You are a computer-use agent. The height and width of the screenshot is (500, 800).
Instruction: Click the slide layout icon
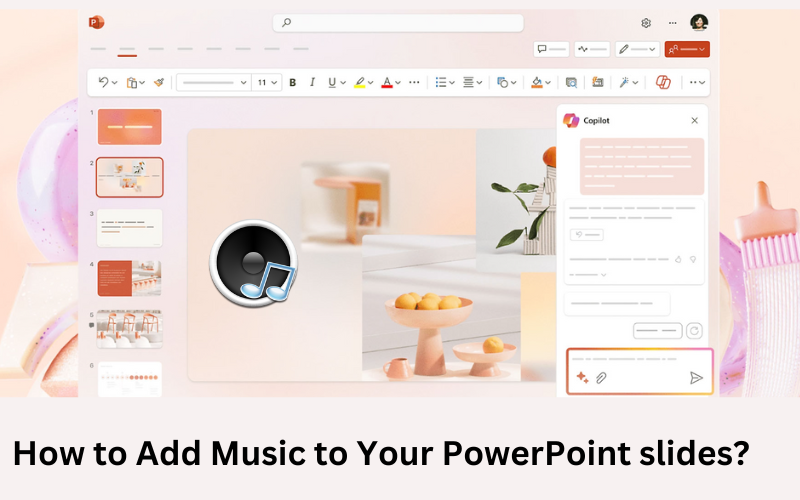tap(597, 82)
